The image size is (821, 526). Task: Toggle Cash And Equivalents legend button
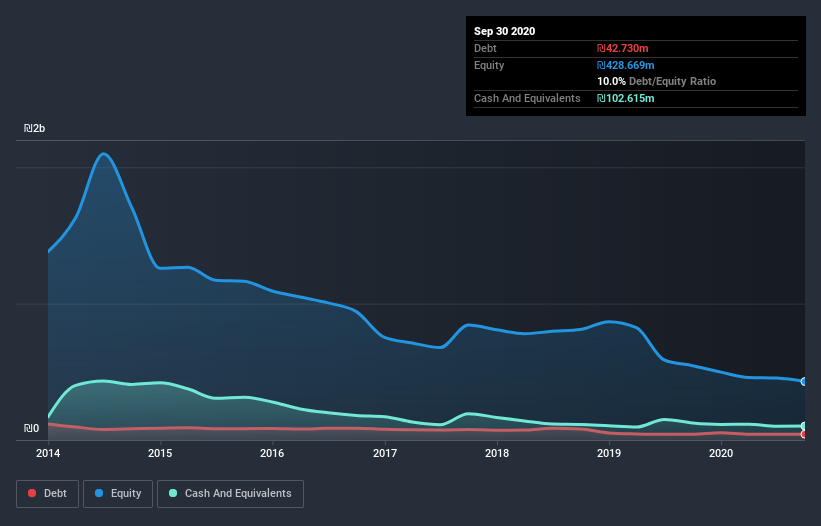(x=230, y=494)
